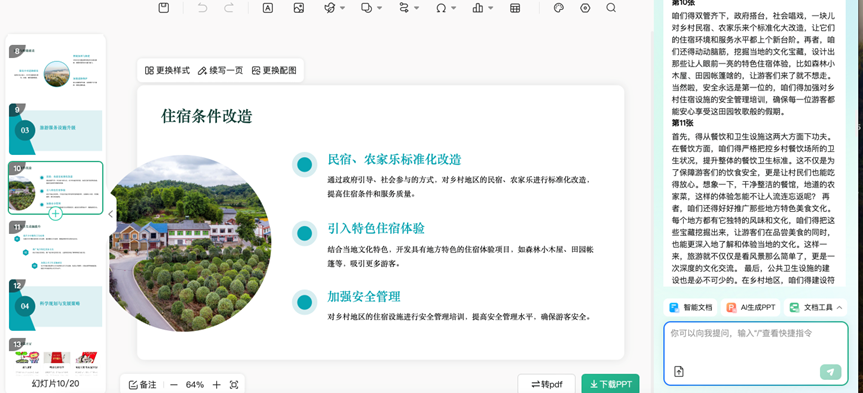The image size is (863, 393).
Task: Click the slide title 住宿条件改造
Action: 206,116
